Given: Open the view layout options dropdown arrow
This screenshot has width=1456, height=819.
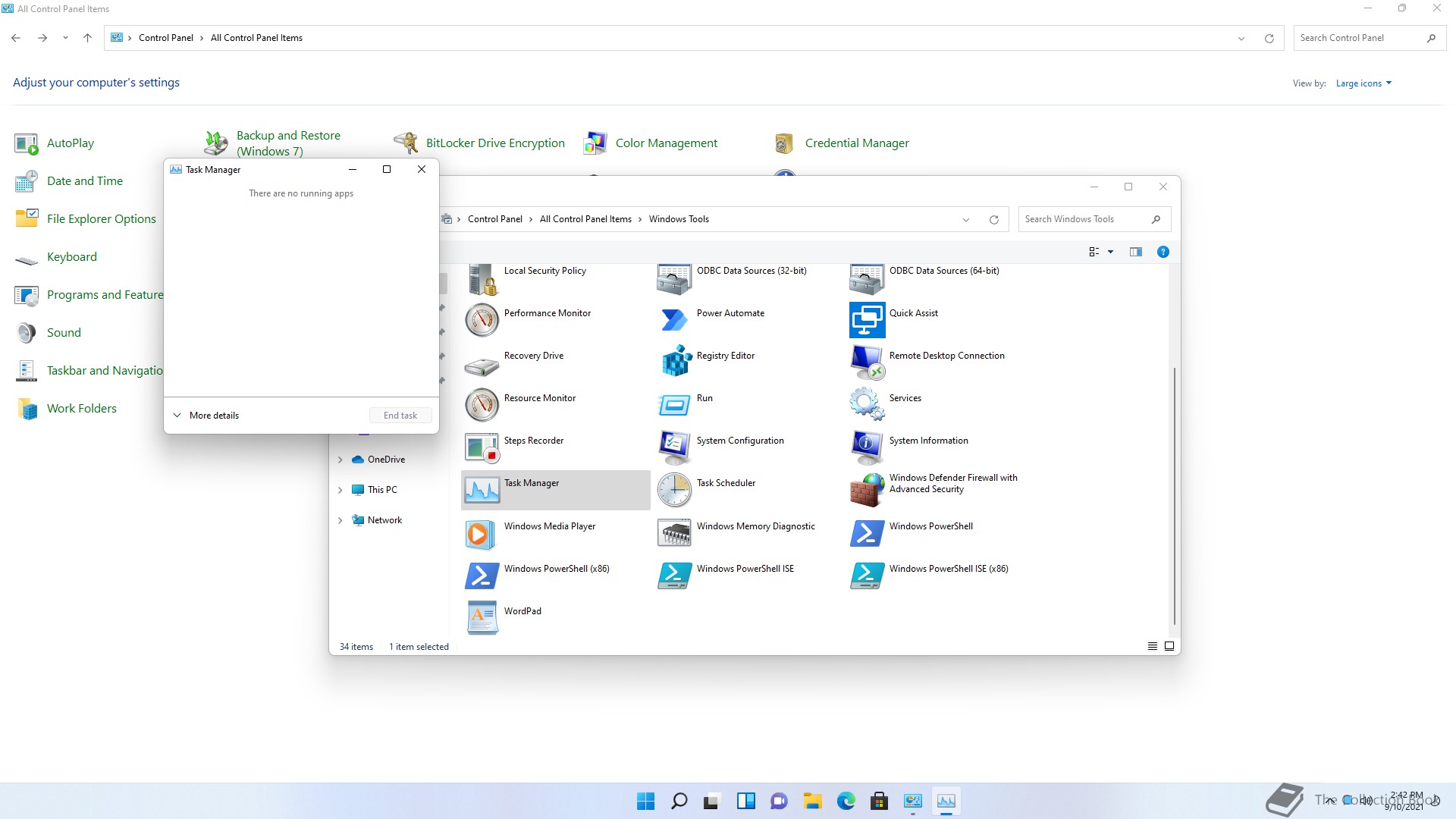Looking at the screenshot, I should (x=1111, y=252).
